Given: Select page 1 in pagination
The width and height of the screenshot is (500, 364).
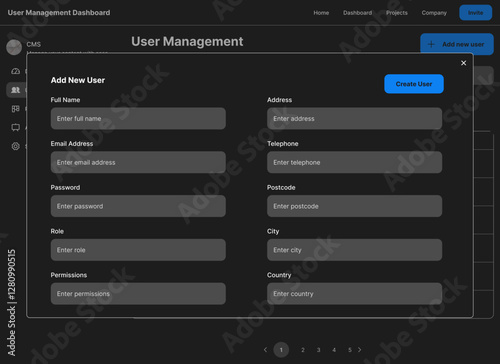Looking at the screenshot, I should tap(281, 350).
